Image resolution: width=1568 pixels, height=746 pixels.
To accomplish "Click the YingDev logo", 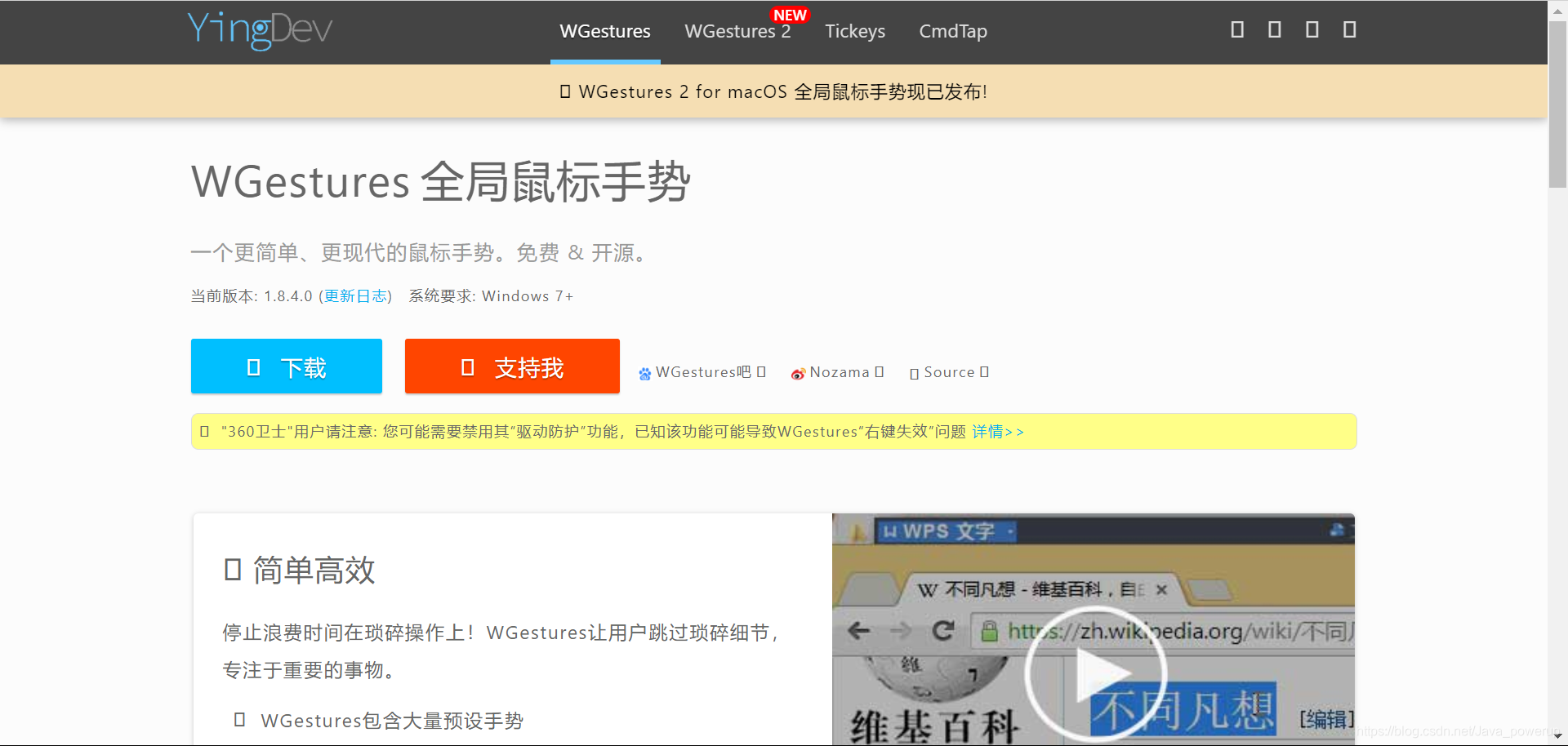I will tap(260, 30).
